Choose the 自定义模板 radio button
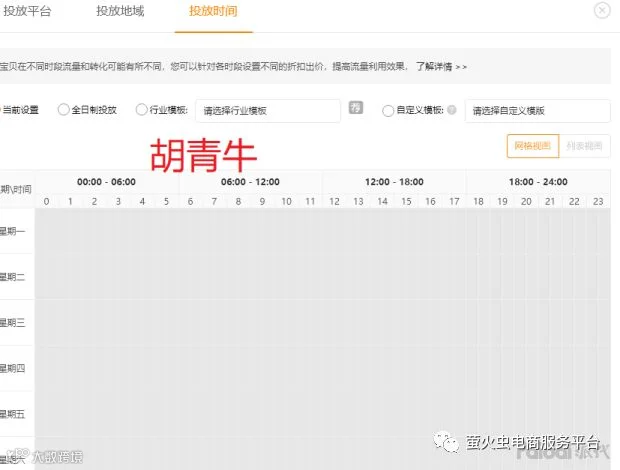The width and height of the screenshot is (620, 470). [388, 110]
